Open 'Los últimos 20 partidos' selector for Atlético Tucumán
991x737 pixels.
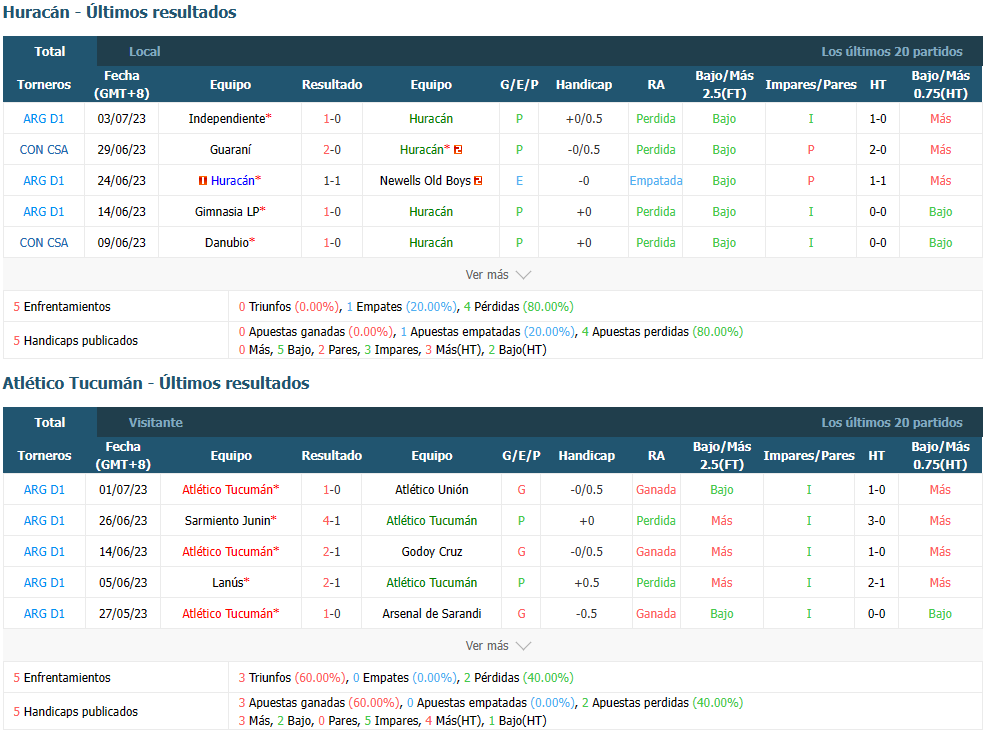[x=892, y=423]
